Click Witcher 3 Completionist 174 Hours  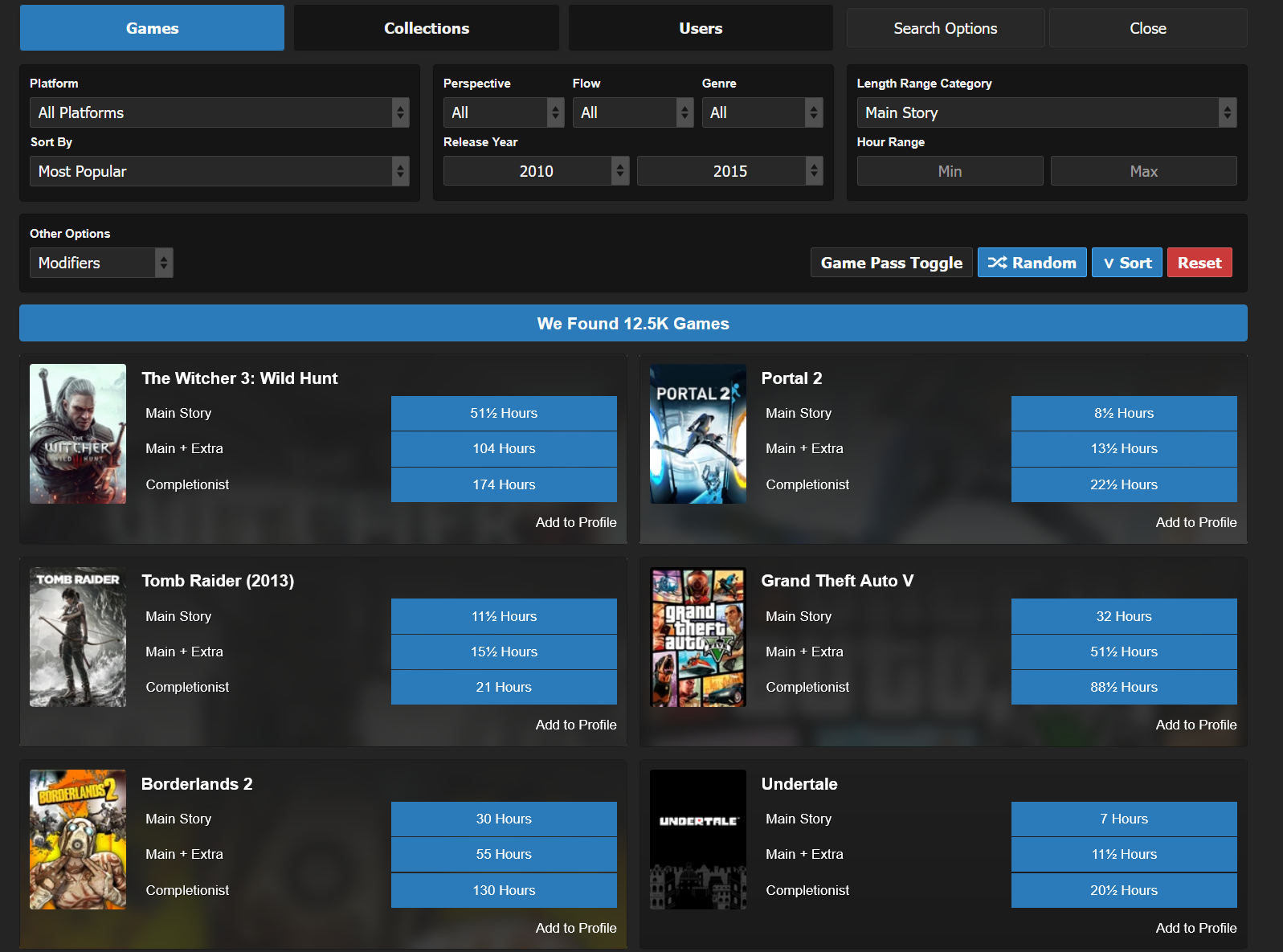pos(504,484)
